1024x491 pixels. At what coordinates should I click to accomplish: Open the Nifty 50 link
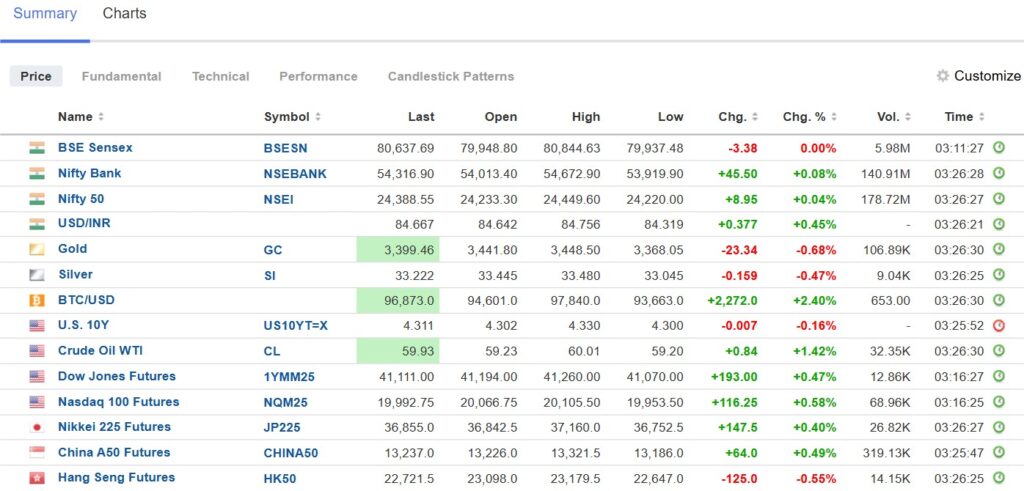(81, 198)
